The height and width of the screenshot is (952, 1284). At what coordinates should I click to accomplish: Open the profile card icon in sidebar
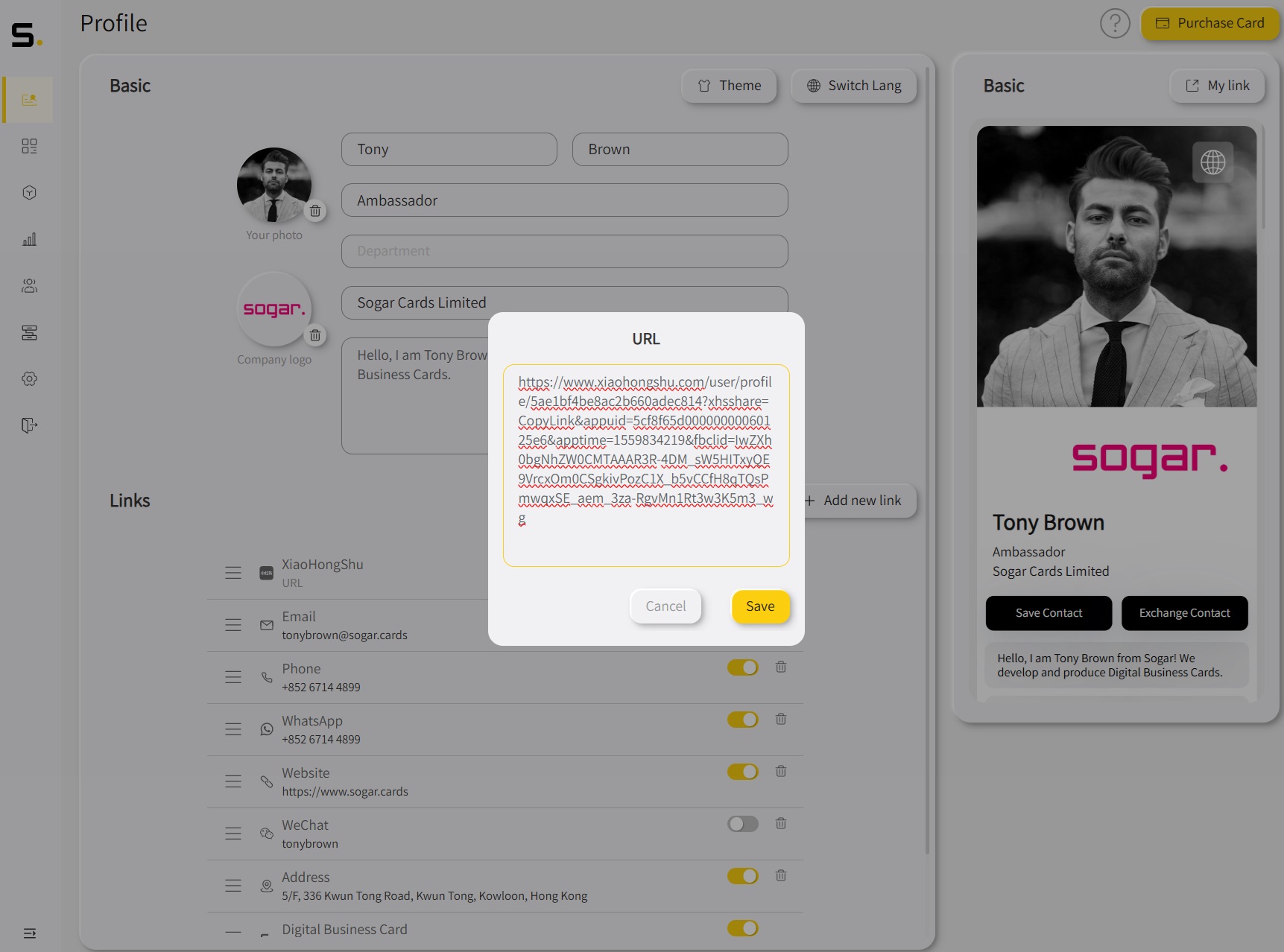[29, 100]
